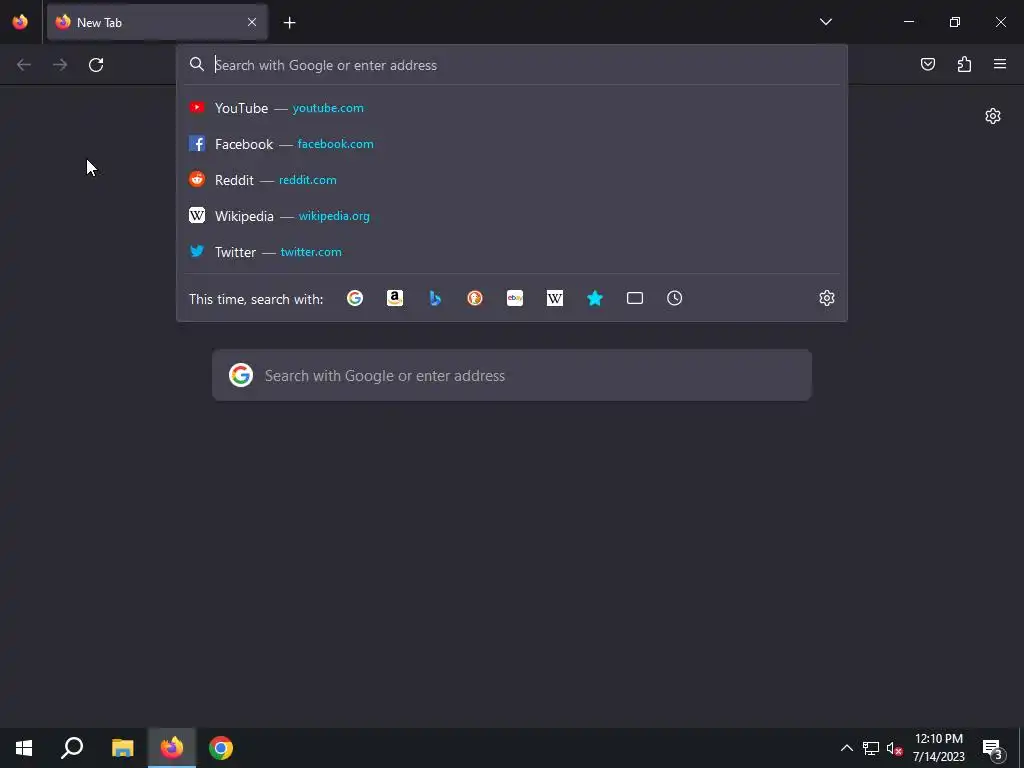1024x768 pixels.
Task: Go back one page
Action: (x=24, y=65)
